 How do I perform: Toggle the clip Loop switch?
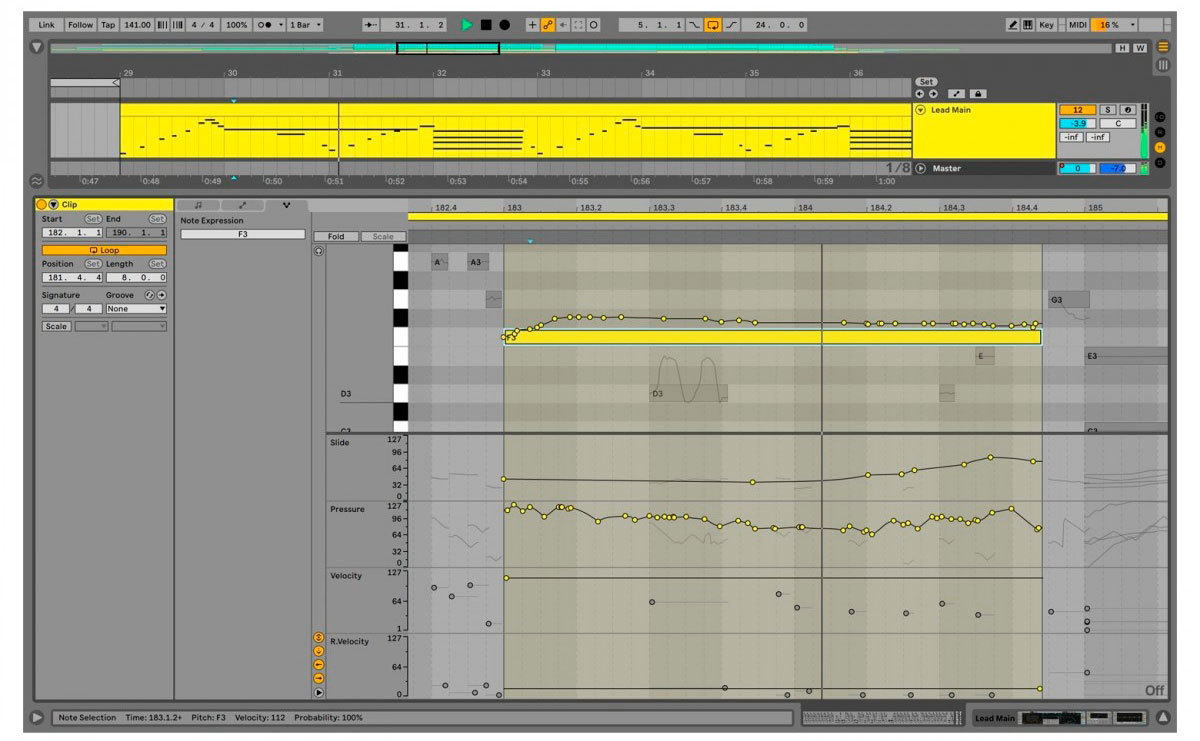tap(104, 250)
